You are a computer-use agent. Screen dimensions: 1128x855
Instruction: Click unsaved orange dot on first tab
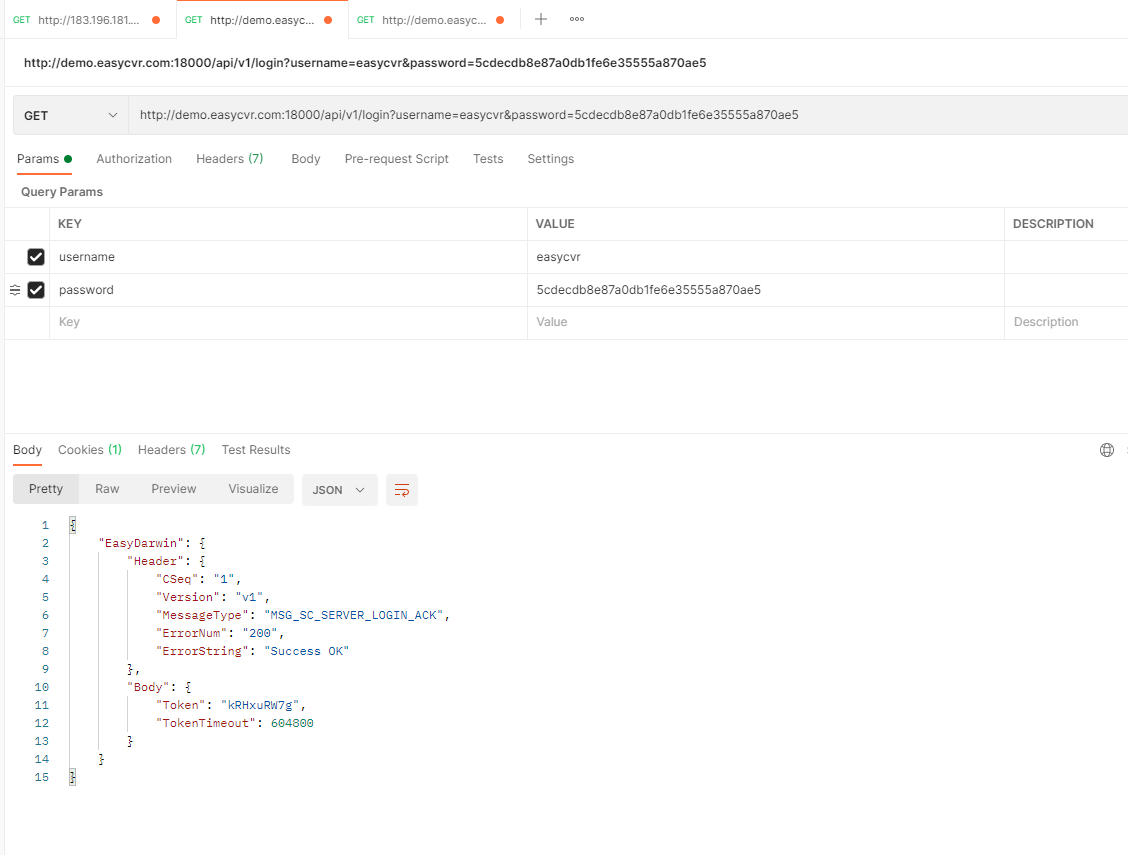point(156,20)
